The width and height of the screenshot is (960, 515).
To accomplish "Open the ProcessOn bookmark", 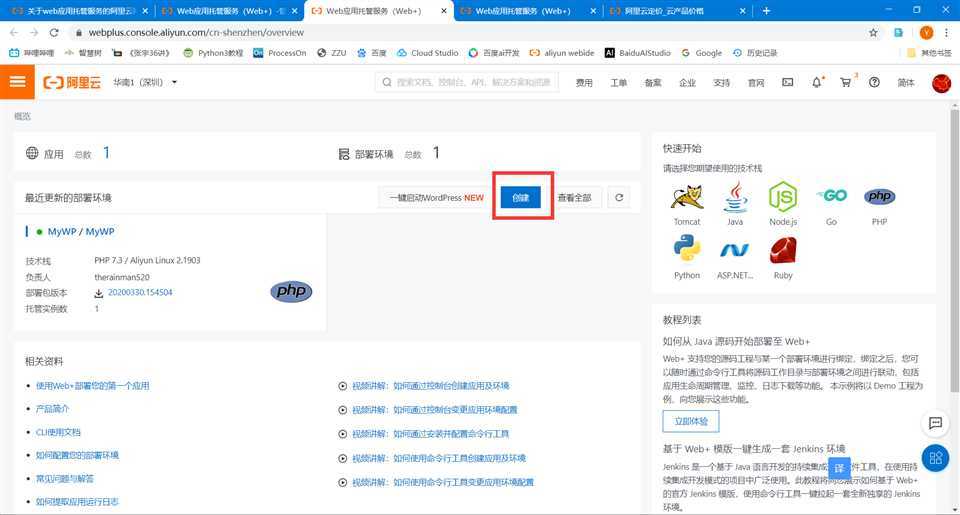I will click(x=280, y=53).
